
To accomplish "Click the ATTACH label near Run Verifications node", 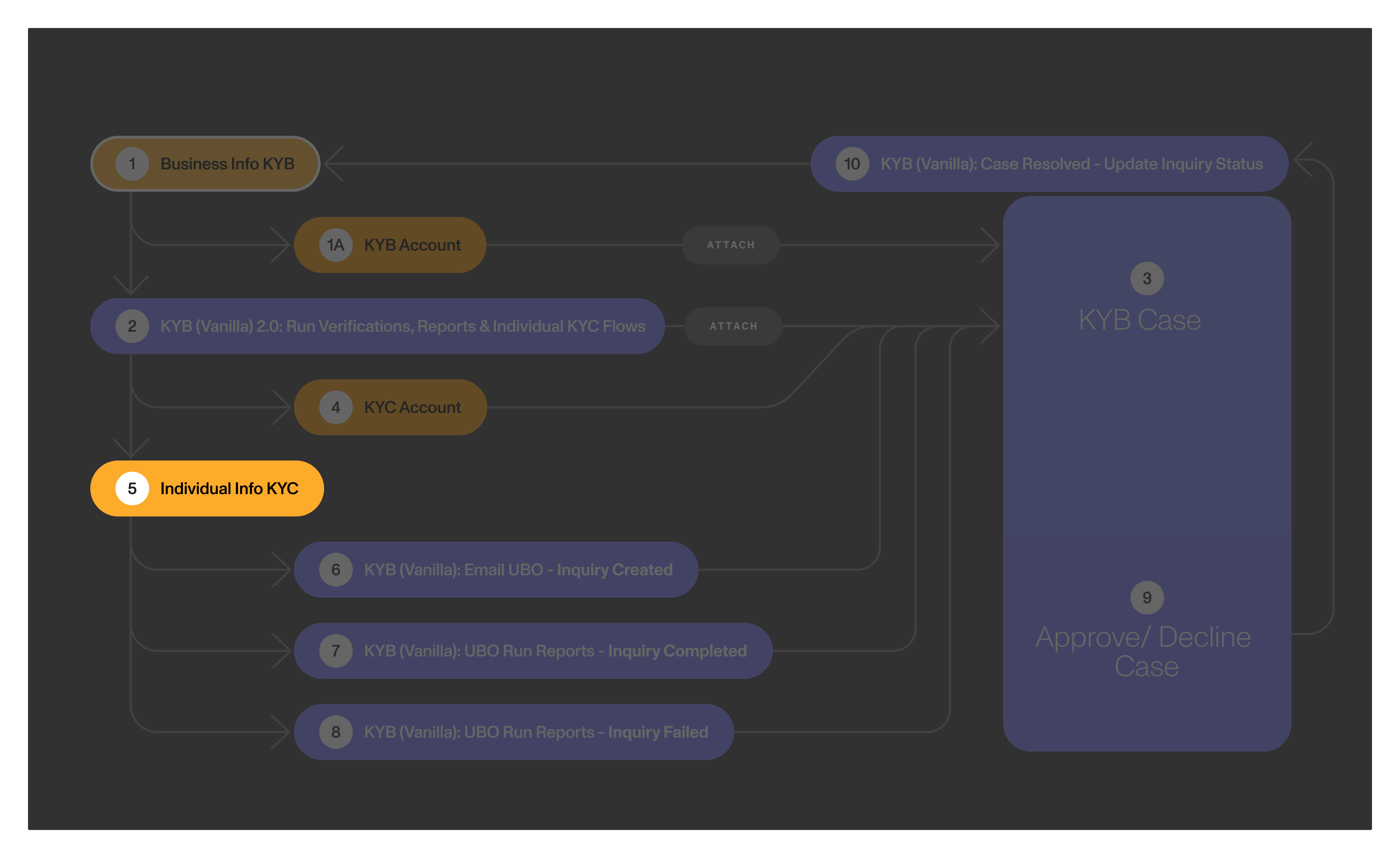I will (734, 325).
